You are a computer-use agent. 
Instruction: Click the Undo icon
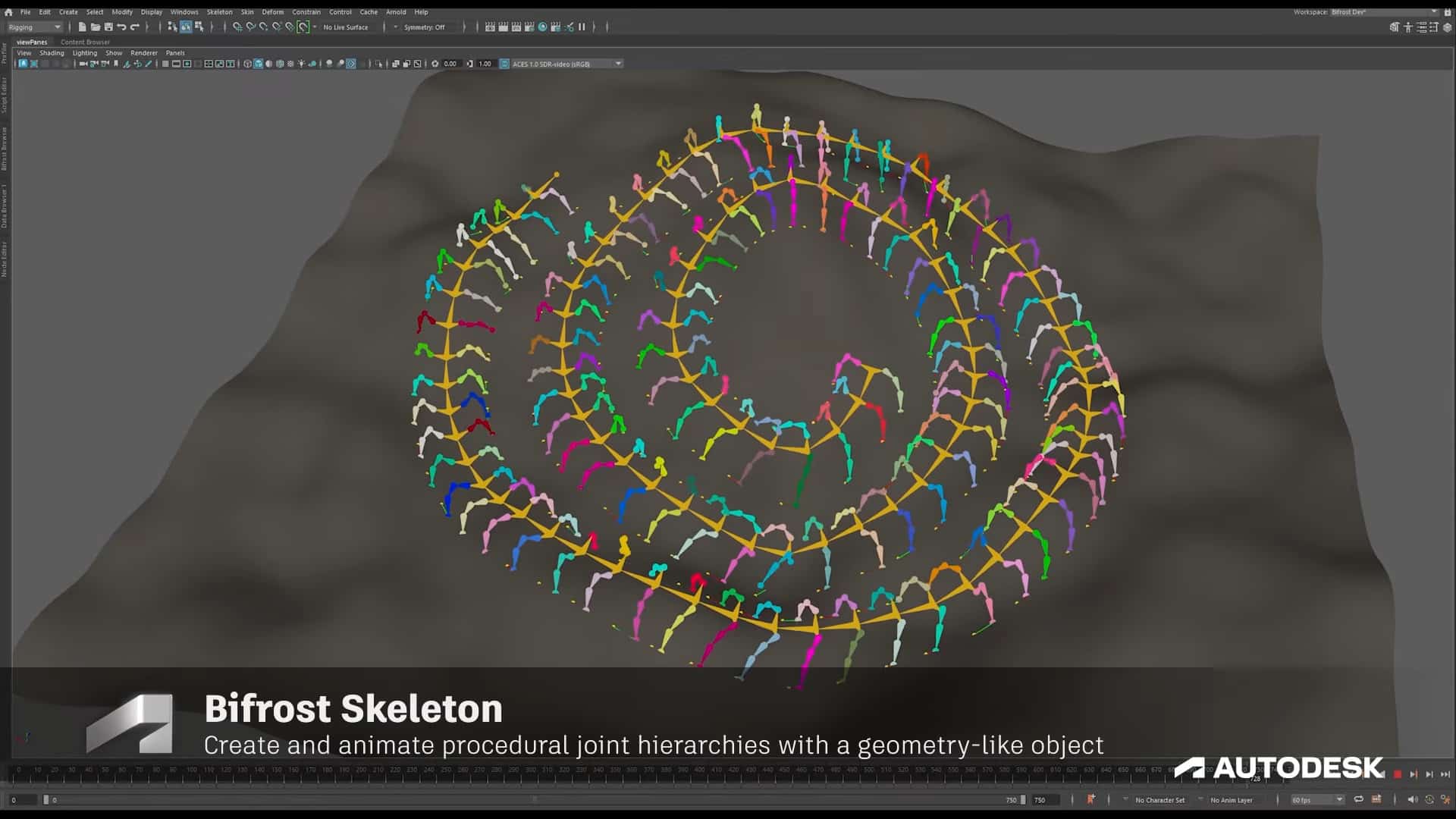(120, 27)
